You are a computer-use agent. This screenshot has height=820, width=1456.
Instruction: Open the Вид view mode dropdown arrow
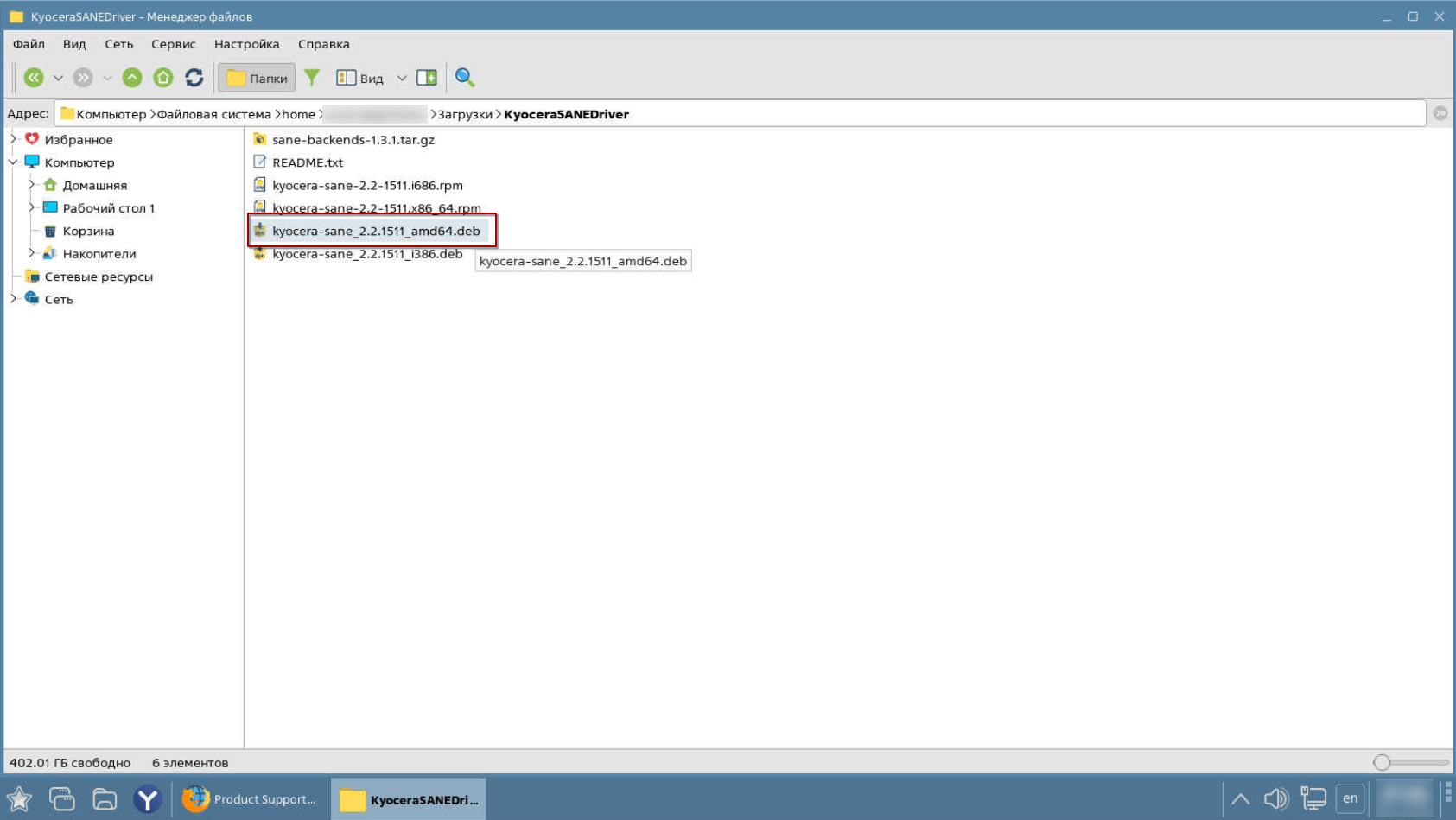coord(402,78)
